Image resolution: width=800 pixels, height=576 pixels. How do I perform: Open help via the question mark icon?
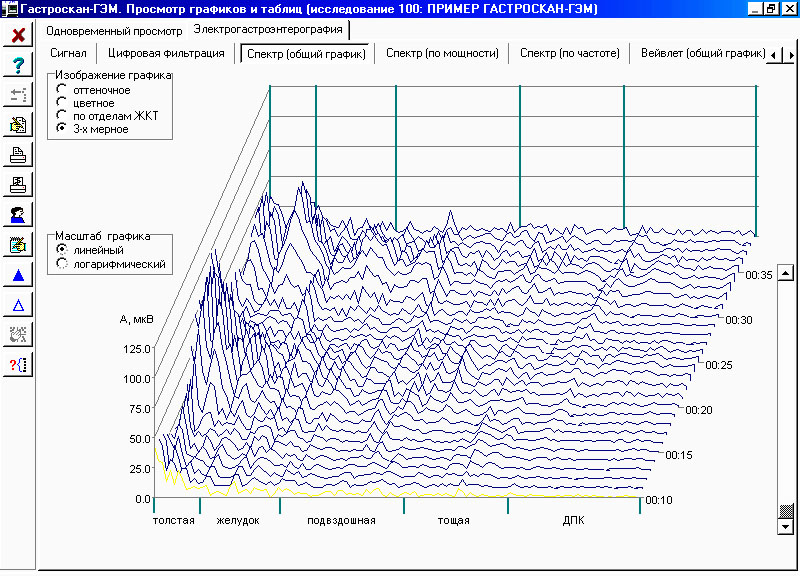pyautogui.click(x=18, y=66)
